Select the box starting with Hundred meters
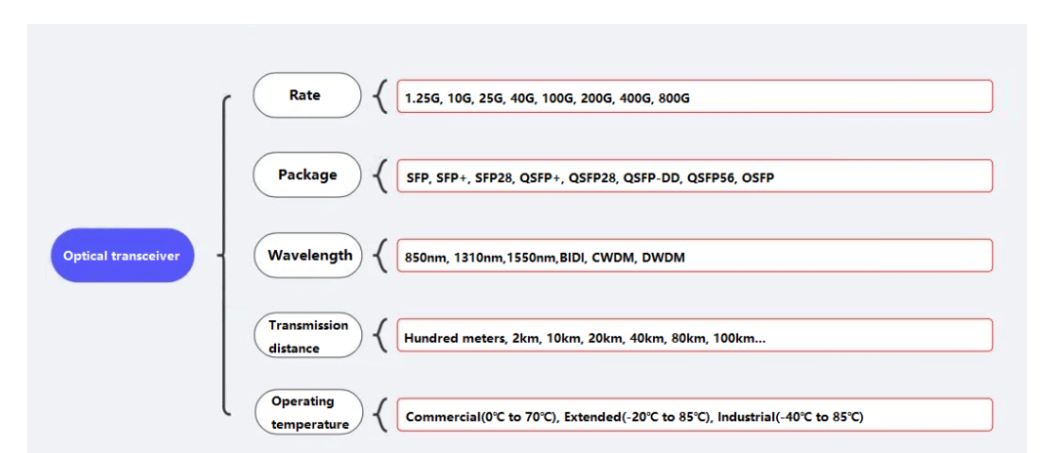 click(694, 336)
